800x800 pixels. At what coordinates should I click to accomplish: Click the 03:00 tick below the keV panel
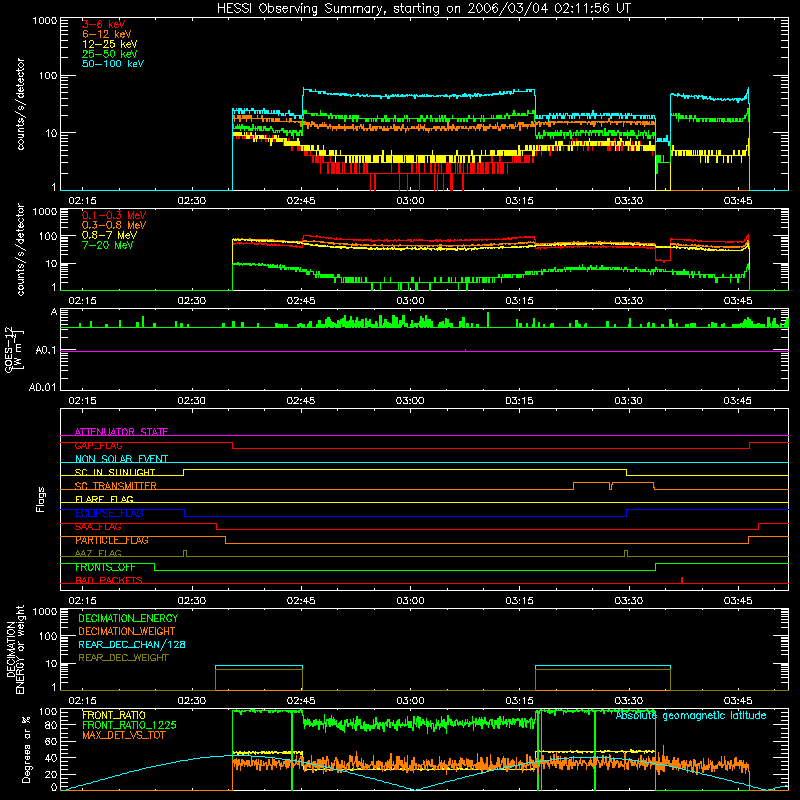(x=410, y=201)
